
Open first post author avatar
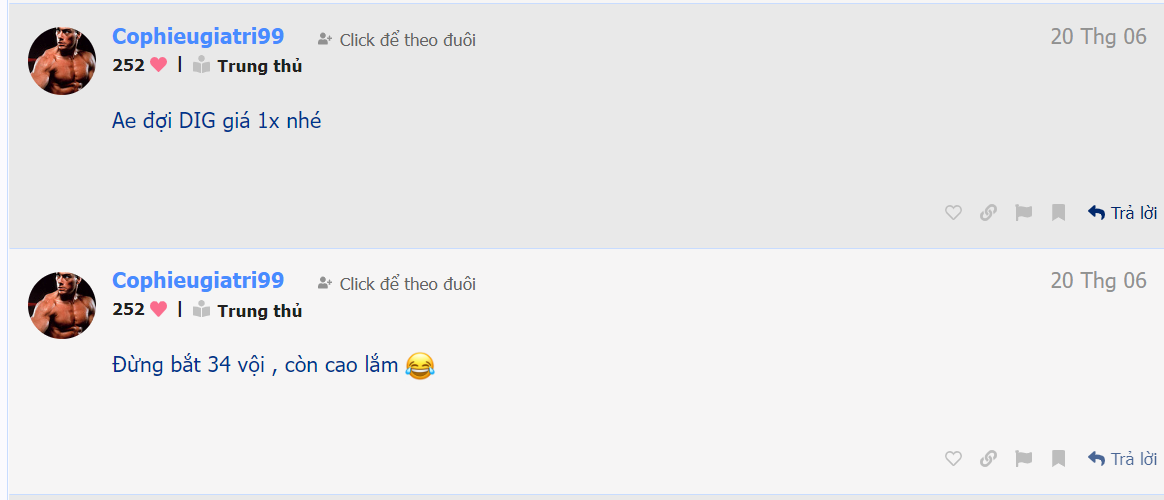(x=62, y=61)
